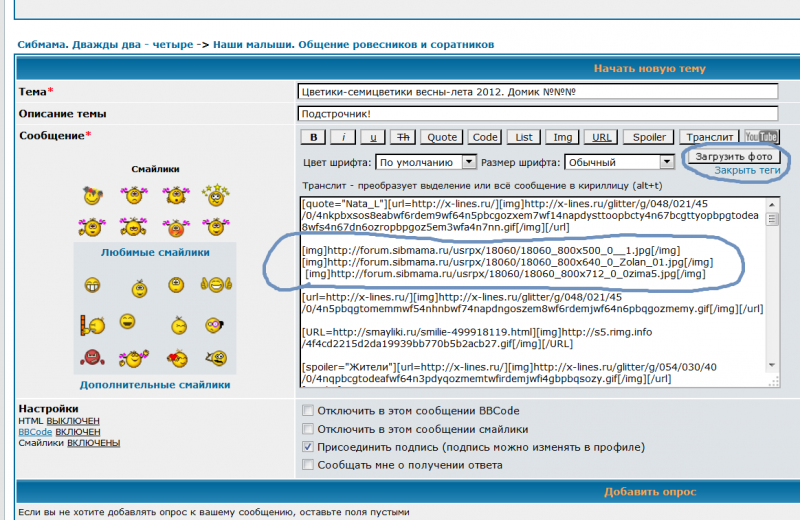
Task: Click the Загрузить фото button
Action: [734, 157]
